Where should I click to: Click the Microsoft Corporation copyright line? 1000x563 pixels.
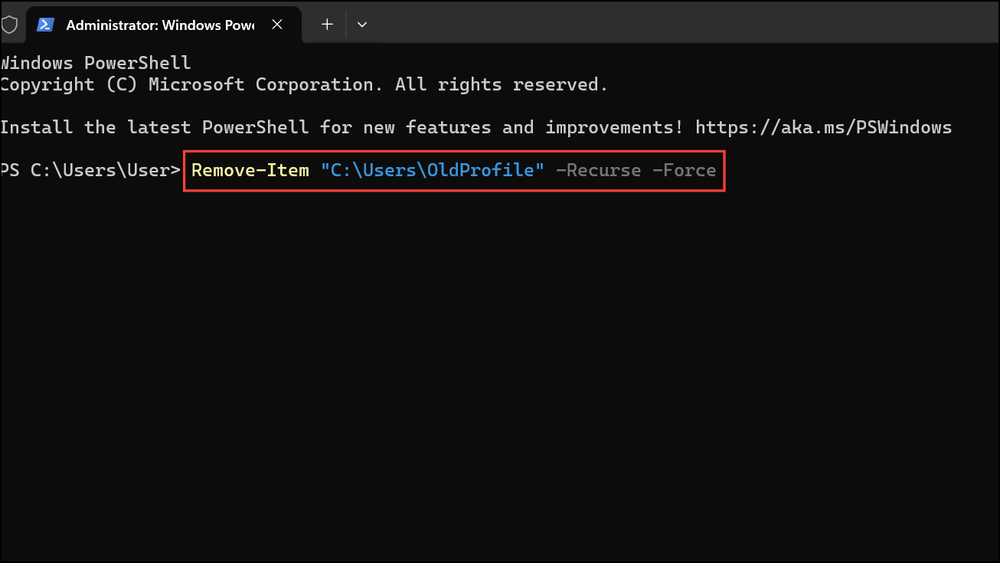pos(304,84)
